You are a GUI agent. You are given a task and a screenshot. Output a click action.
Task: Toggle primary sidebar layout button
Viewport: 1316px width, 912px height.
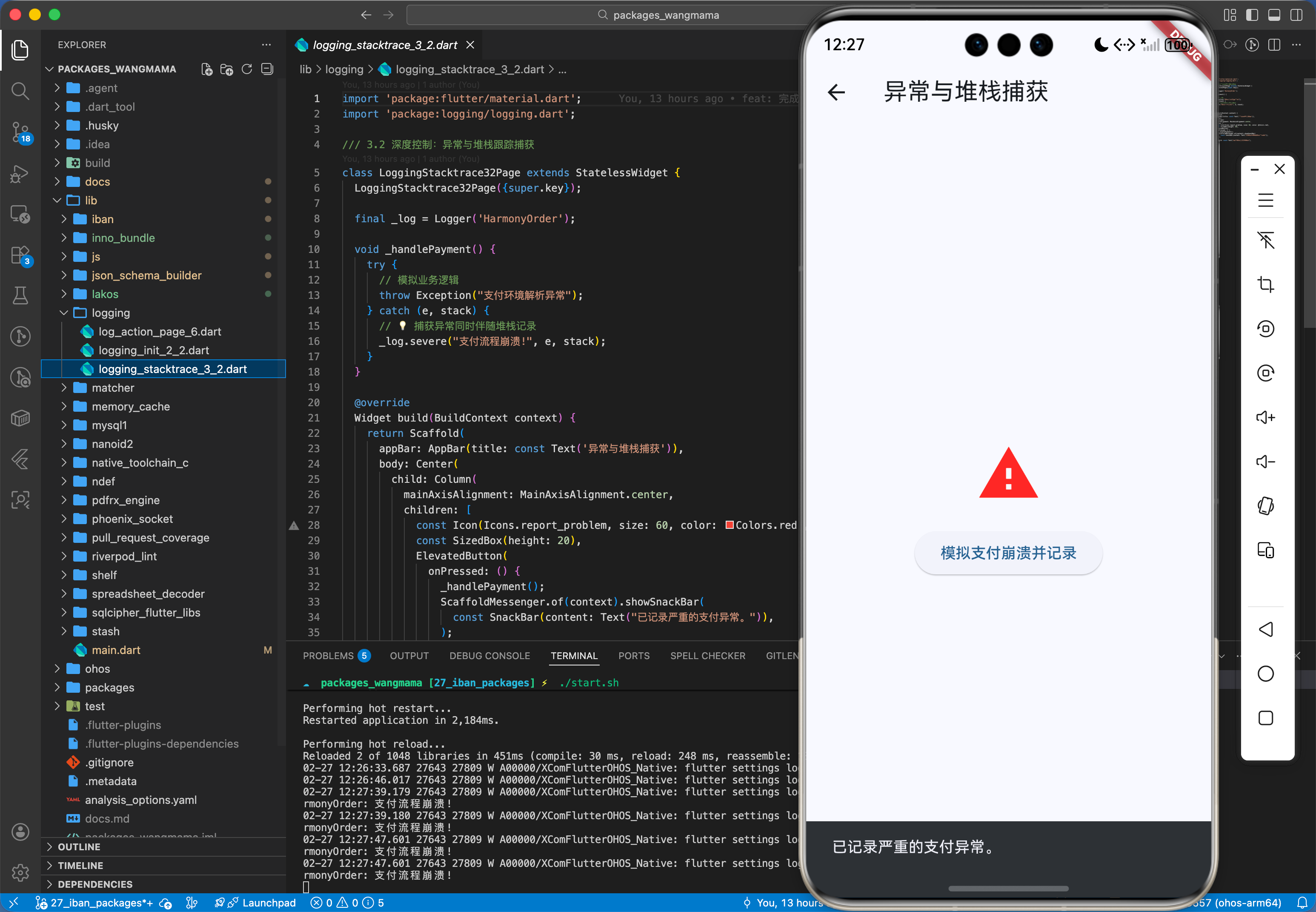(1252, 15)
